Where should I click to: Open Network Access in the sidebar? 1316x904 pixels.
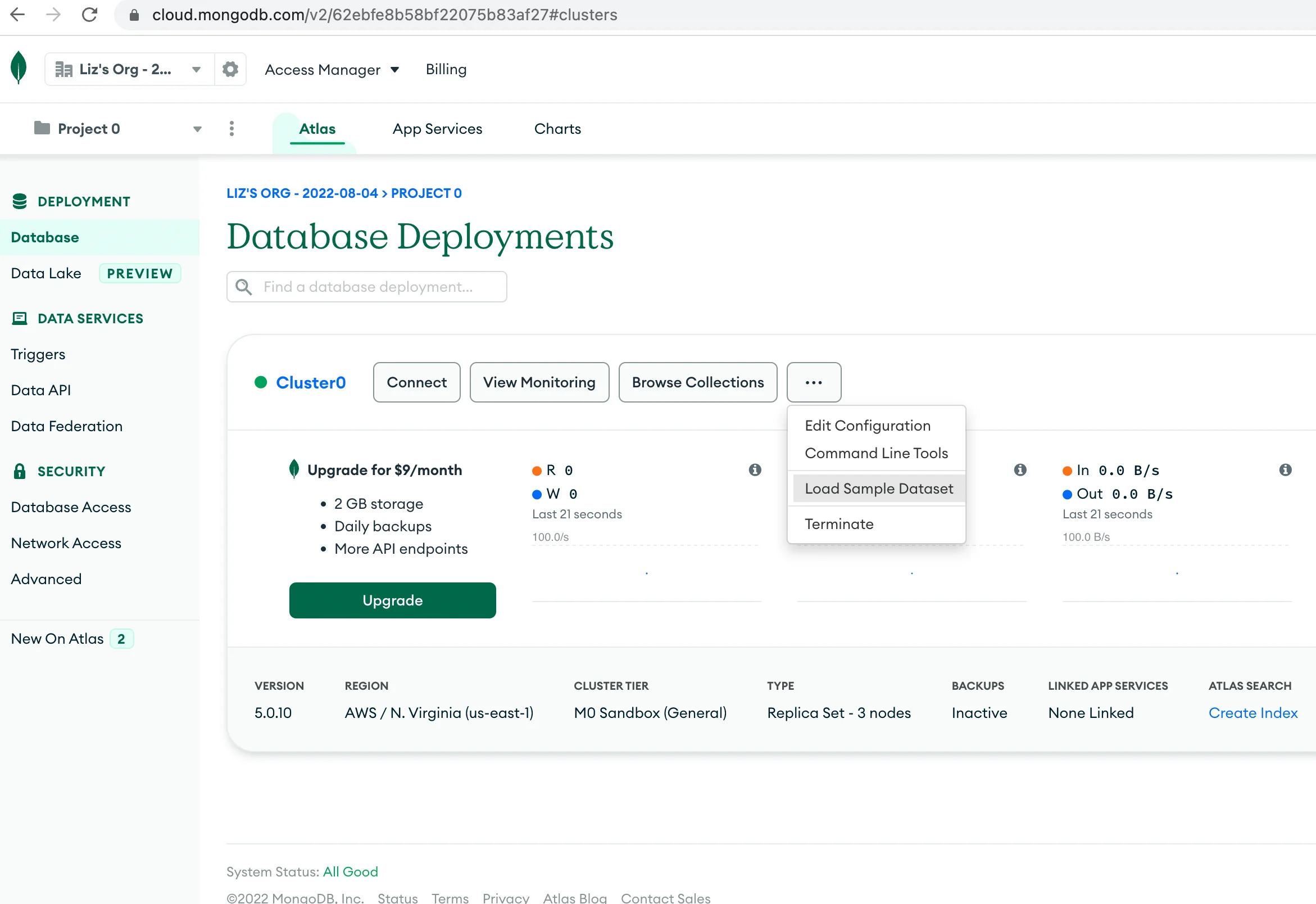pos(66,543)
